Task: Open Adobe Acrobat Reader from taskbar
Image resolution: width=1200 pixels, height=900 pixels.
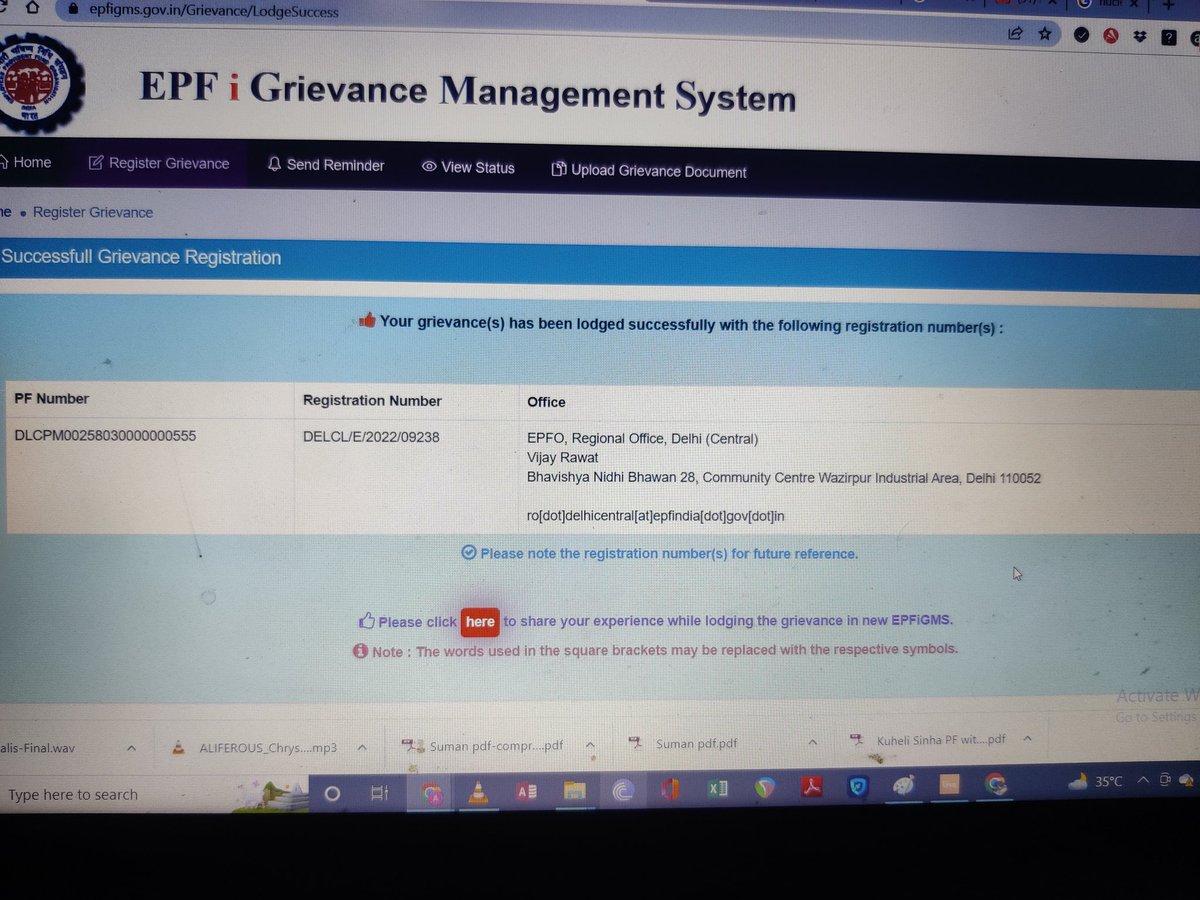Action: click(813, 788)
